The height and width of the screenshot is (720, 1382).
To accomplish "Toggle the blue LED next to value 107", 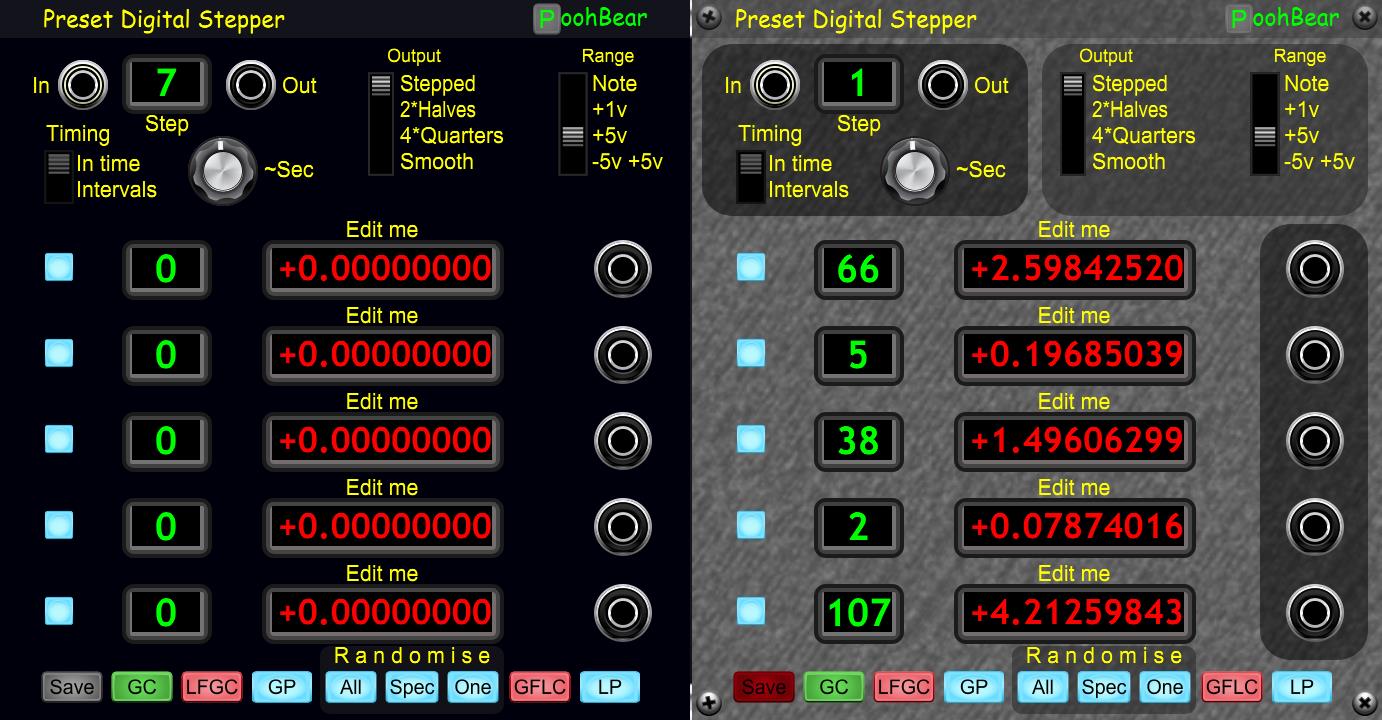I will pos(751,610).
